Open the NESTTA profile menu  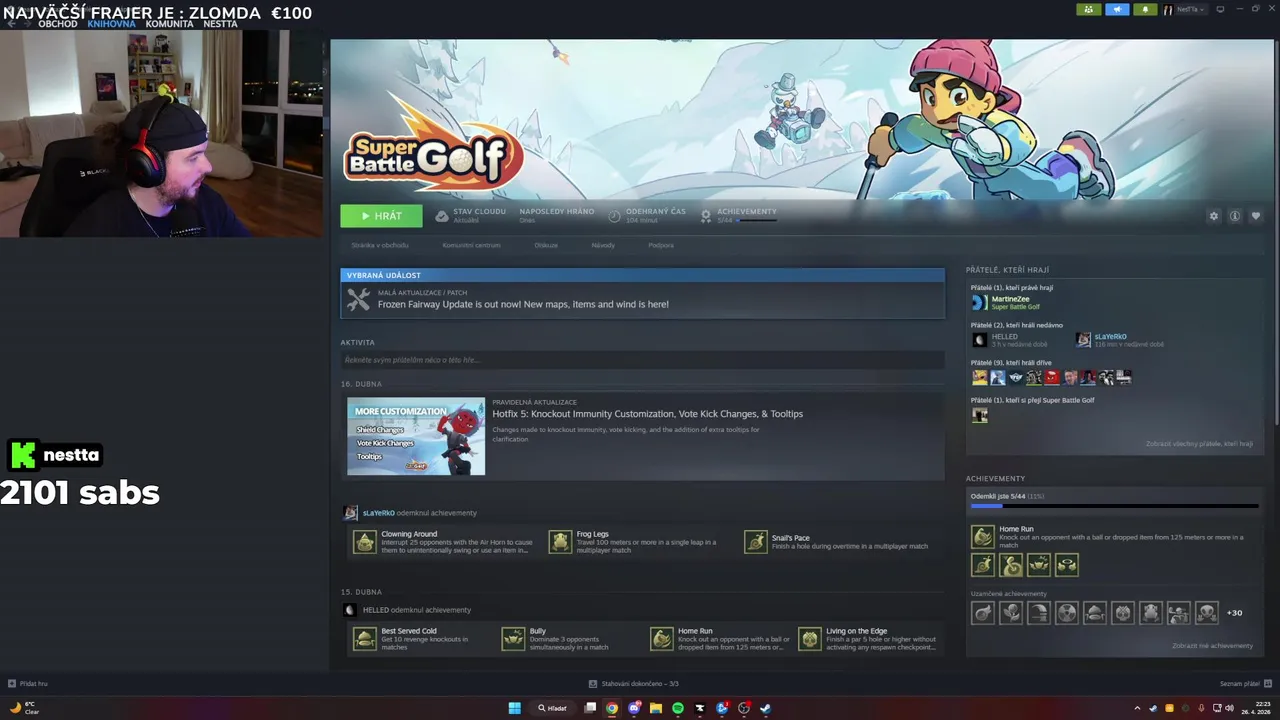(x=220, y=23)
